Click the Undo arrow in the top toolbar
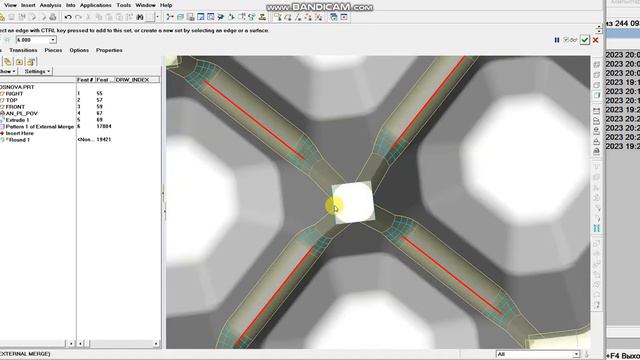Image resolution: width=640 pixels, height=360 pixels. [x=68, y=17]
